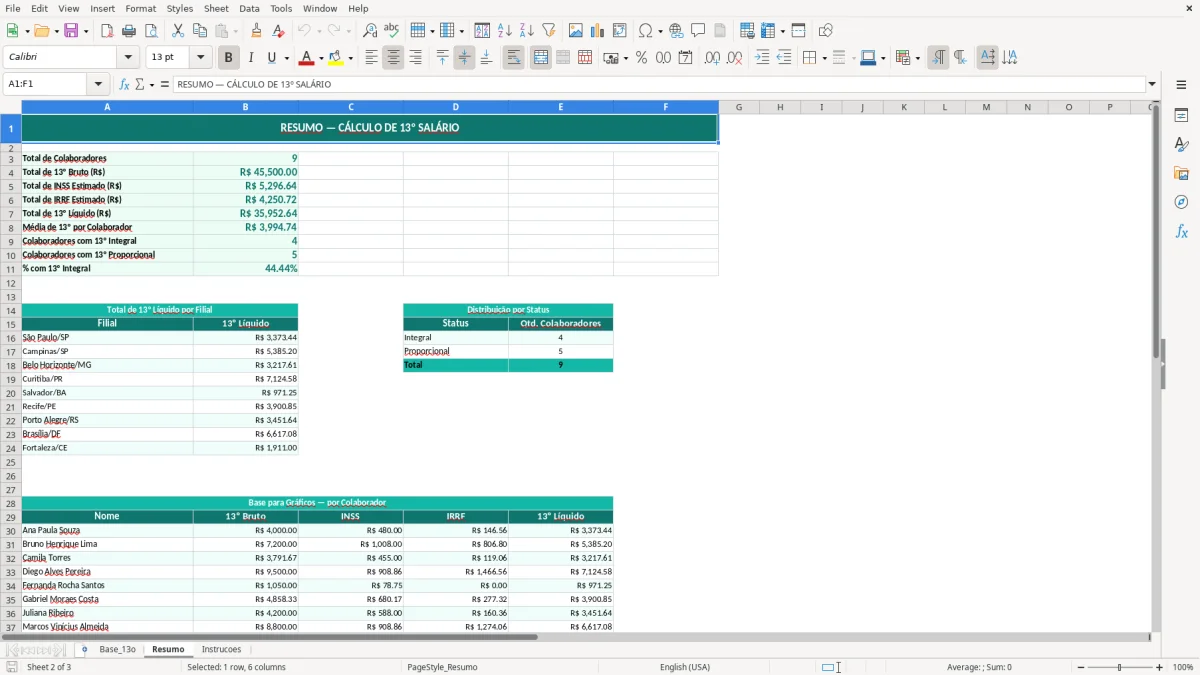This screenshot has height=675, width=1200.
Task: Open the Styles menu
Action: coord(180,8)
